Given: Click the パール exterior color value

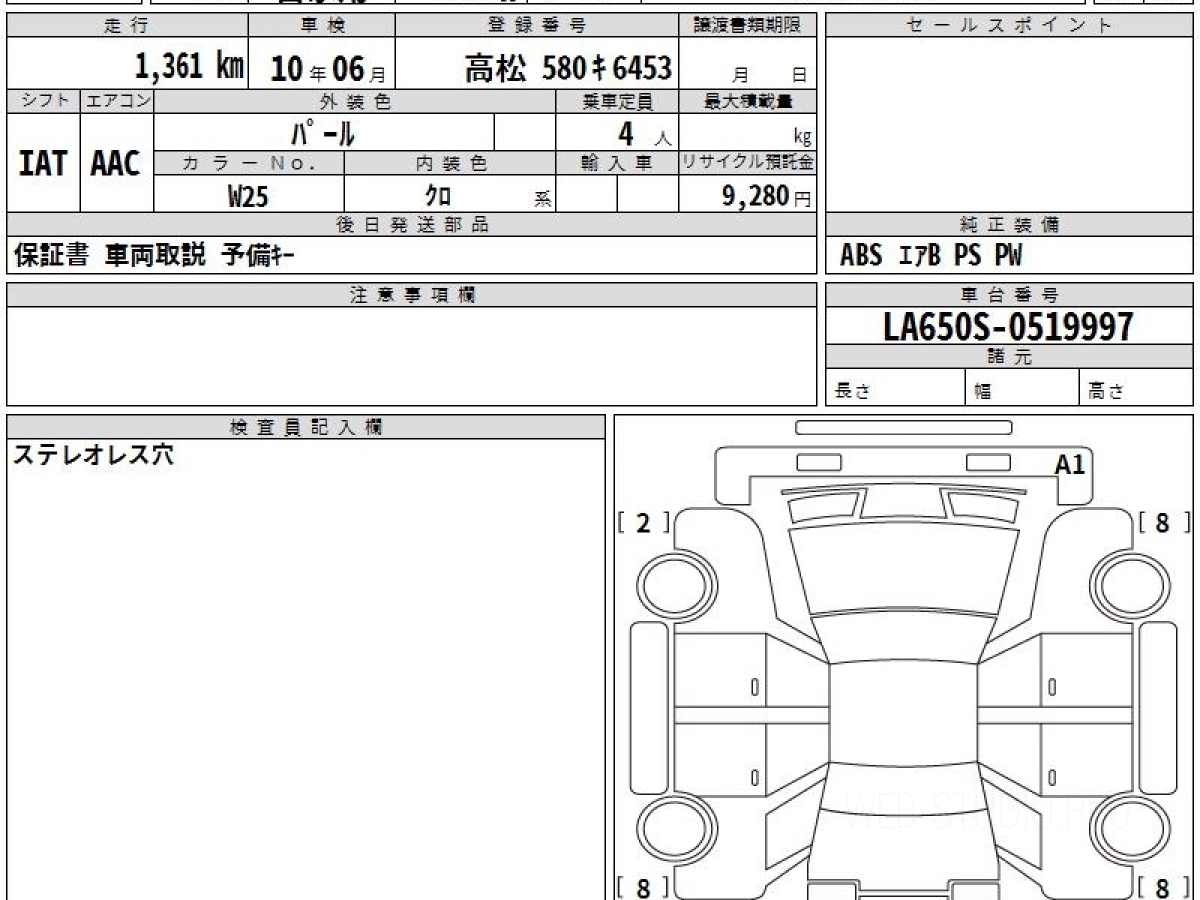Looking at the screenshot, I should pyautogui.click(x=323, y=132).
